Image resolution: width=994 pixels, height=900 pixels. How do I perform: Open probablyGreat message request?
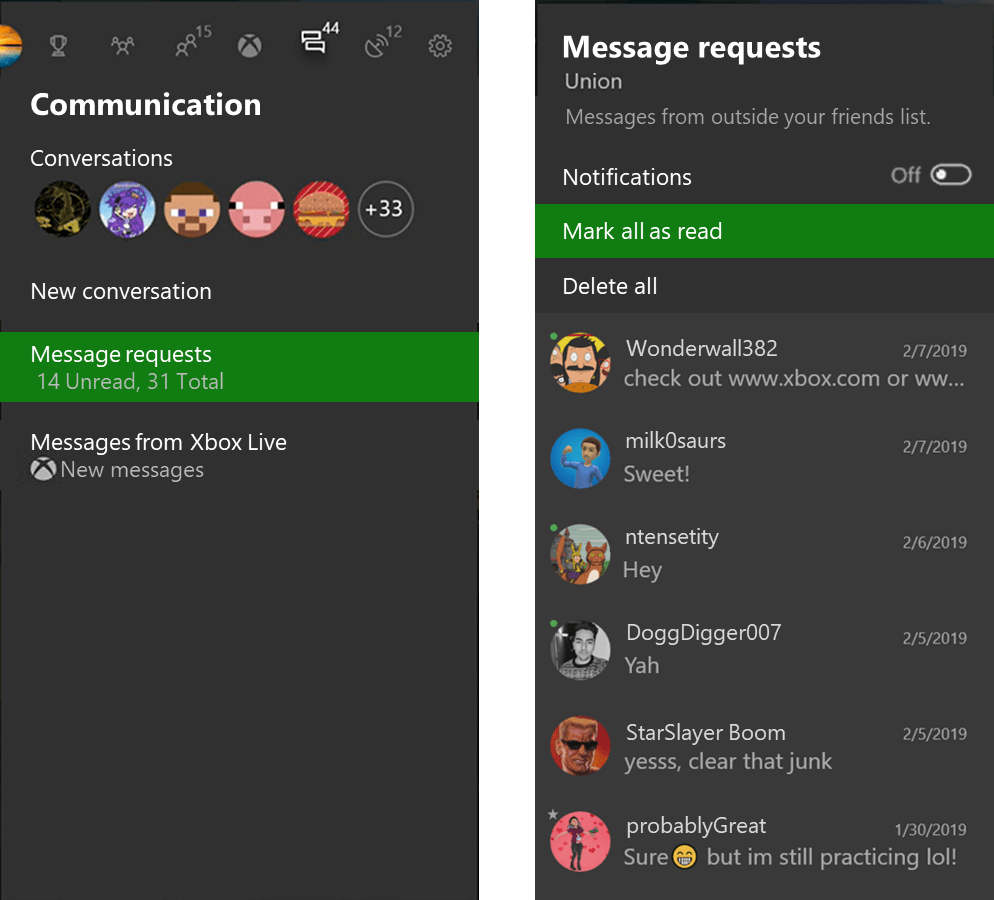click(x=765, y=842)
